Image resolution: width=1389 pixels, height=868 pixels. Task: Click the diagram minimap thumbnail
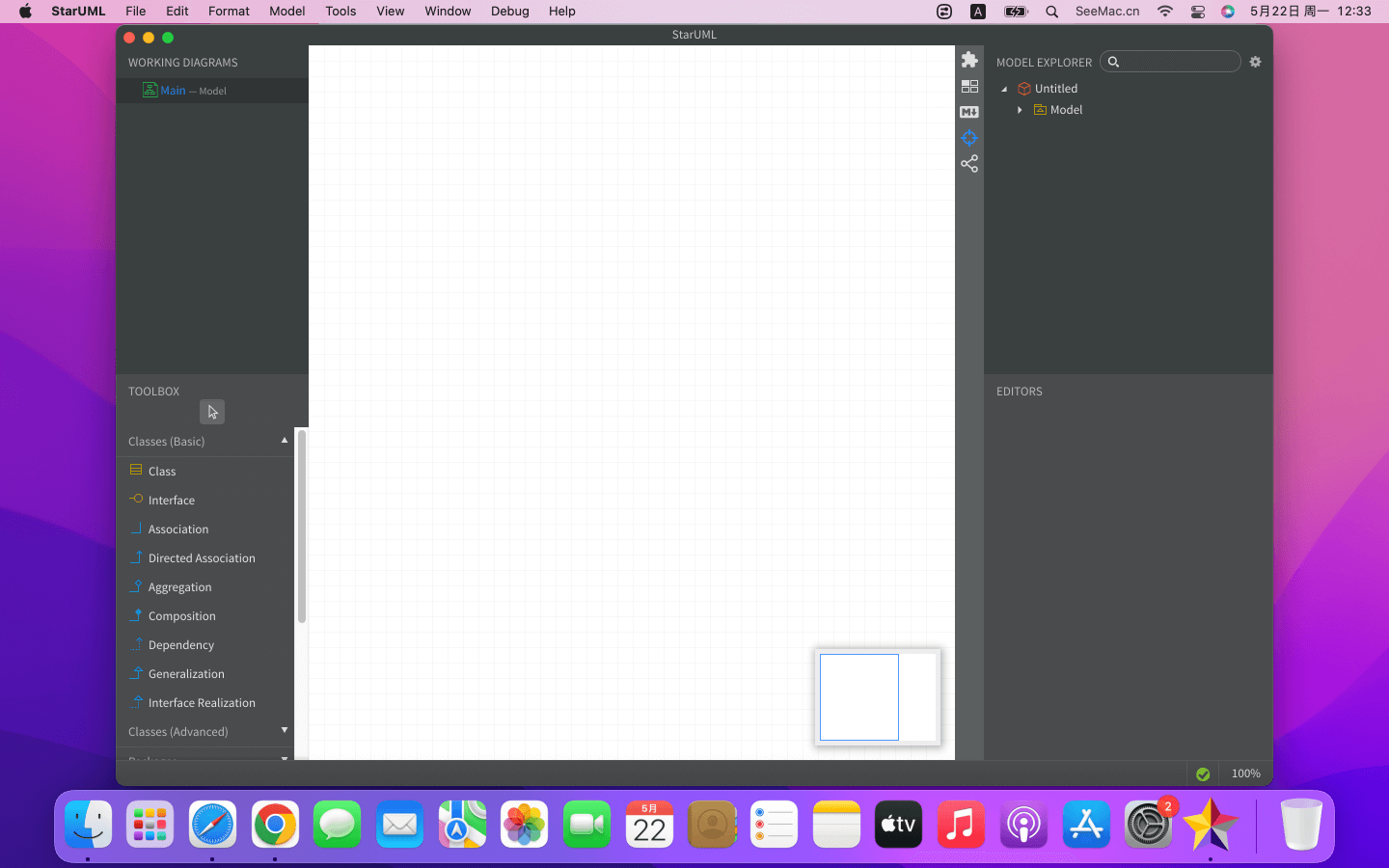[878, 697]
